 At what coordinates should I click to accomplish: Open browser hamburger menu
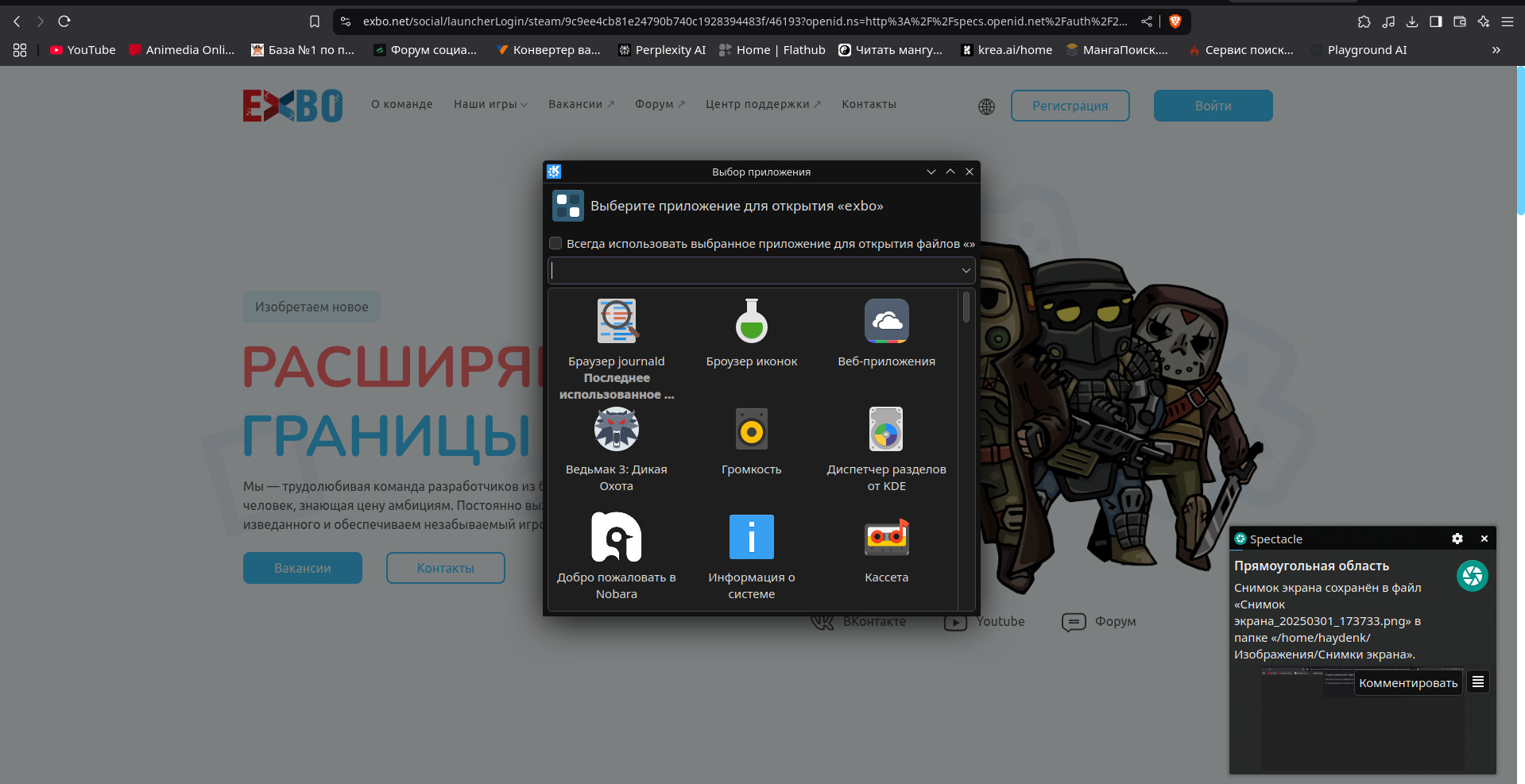pos(1507,21)
